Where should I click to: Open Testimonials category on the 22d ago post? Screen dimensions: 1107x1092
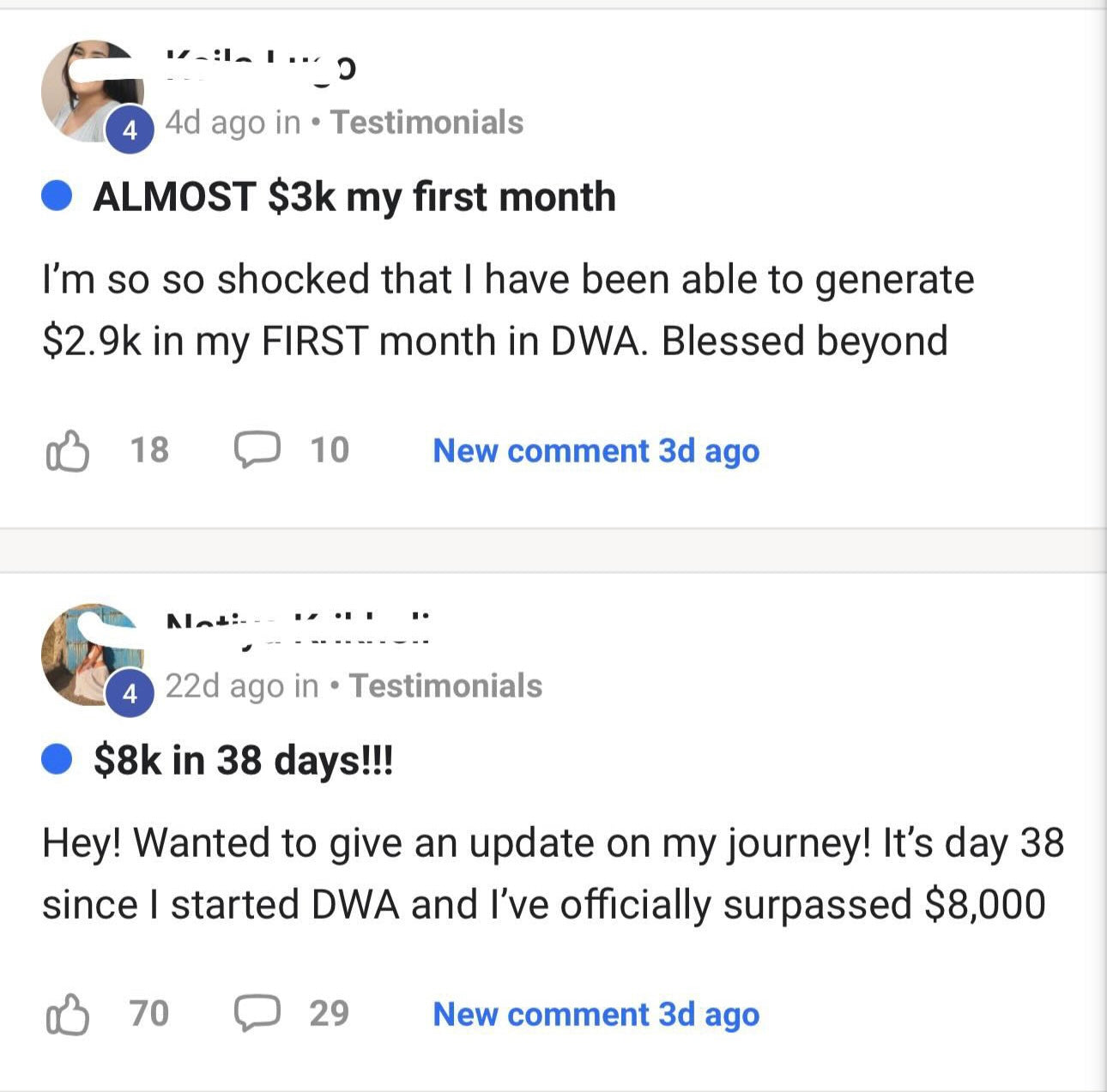pos(445,686)
